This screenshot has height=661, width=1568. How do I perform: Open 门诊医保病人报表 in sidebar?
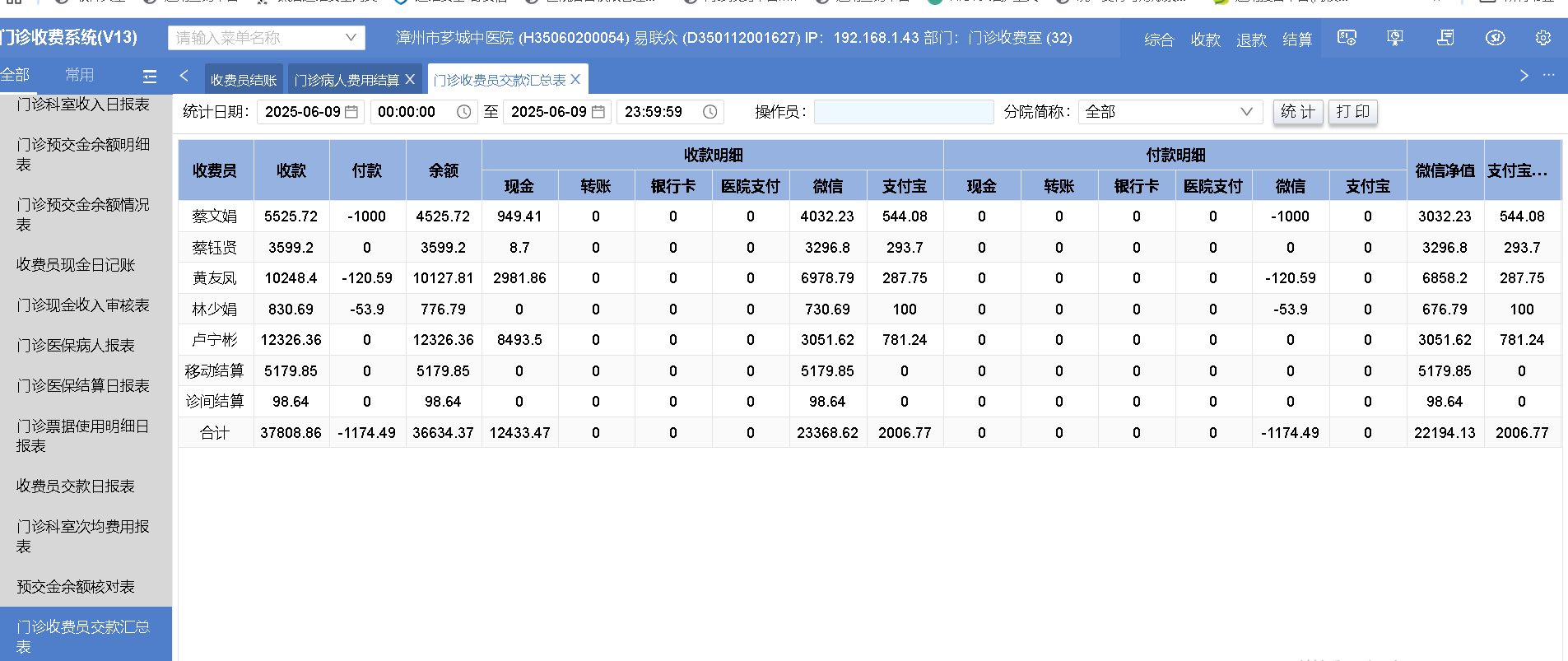coord(76,346)
